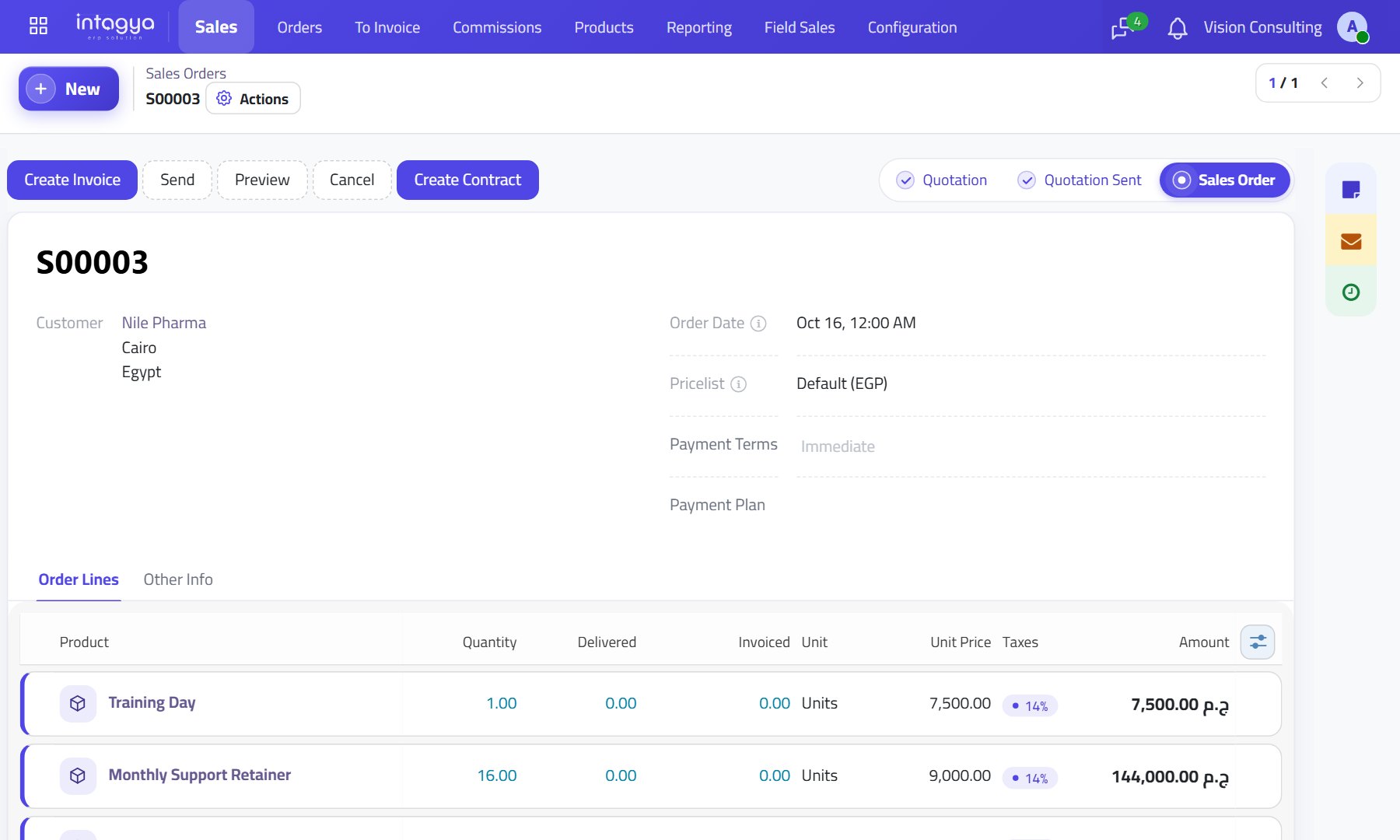Click the Actions gear icon
Viewport: 1400px width, 840px height.
click(224, 99)
